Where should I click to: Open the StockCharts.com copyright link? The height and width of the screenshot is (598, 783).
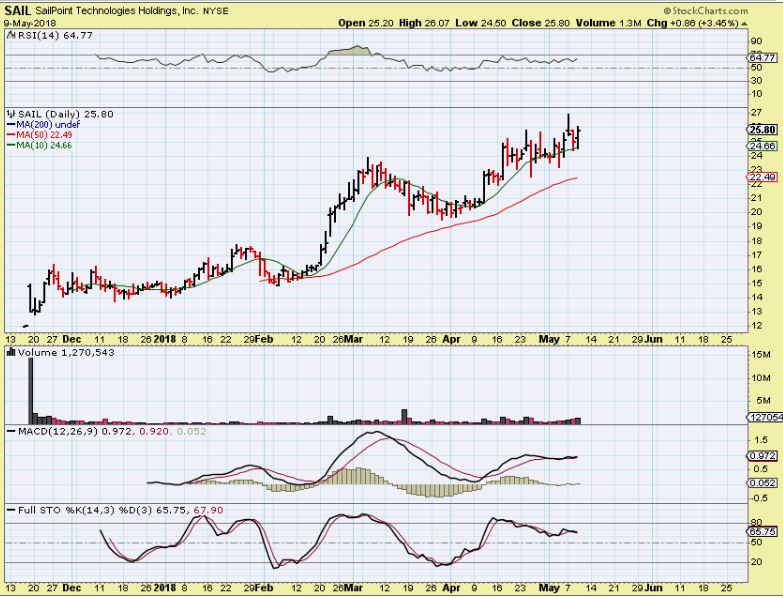(x=706, y=10)
